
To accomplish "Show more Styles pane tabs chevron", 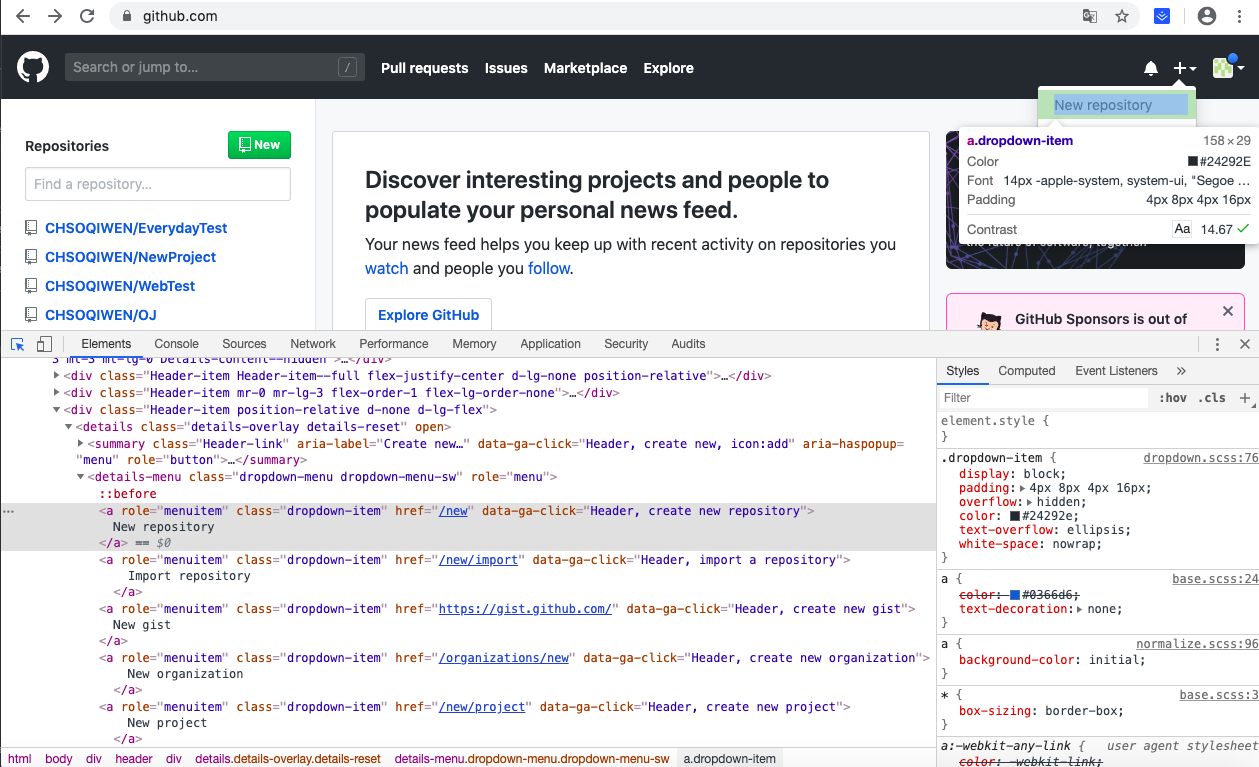I will click(1181, 371).
